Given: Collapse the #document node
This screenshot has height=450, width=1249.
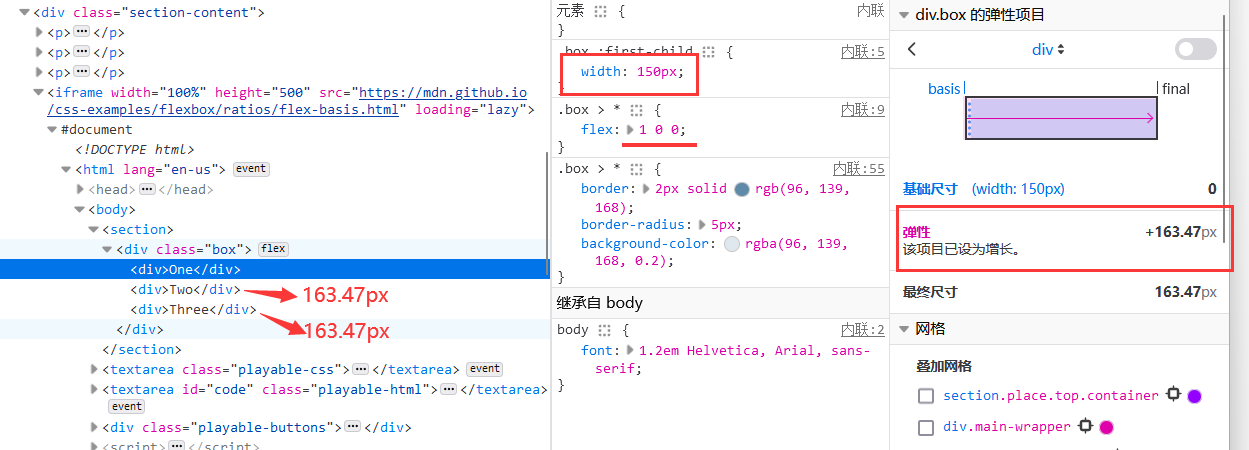Looking at the screenshot, I should click(52, 130).
